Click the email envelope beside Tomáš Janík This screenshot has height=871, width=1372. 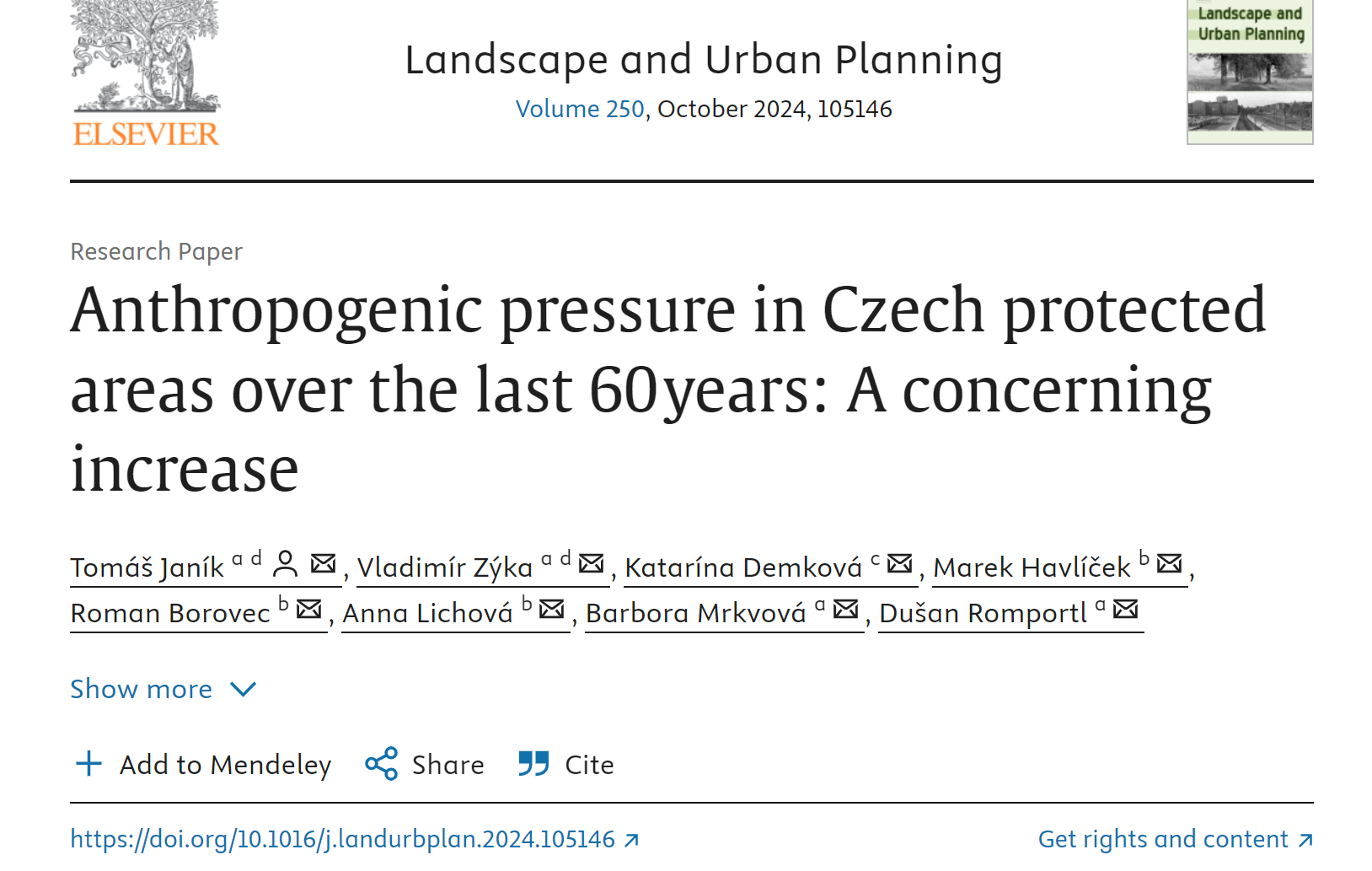pyautogui.click(x=324, y=563)
